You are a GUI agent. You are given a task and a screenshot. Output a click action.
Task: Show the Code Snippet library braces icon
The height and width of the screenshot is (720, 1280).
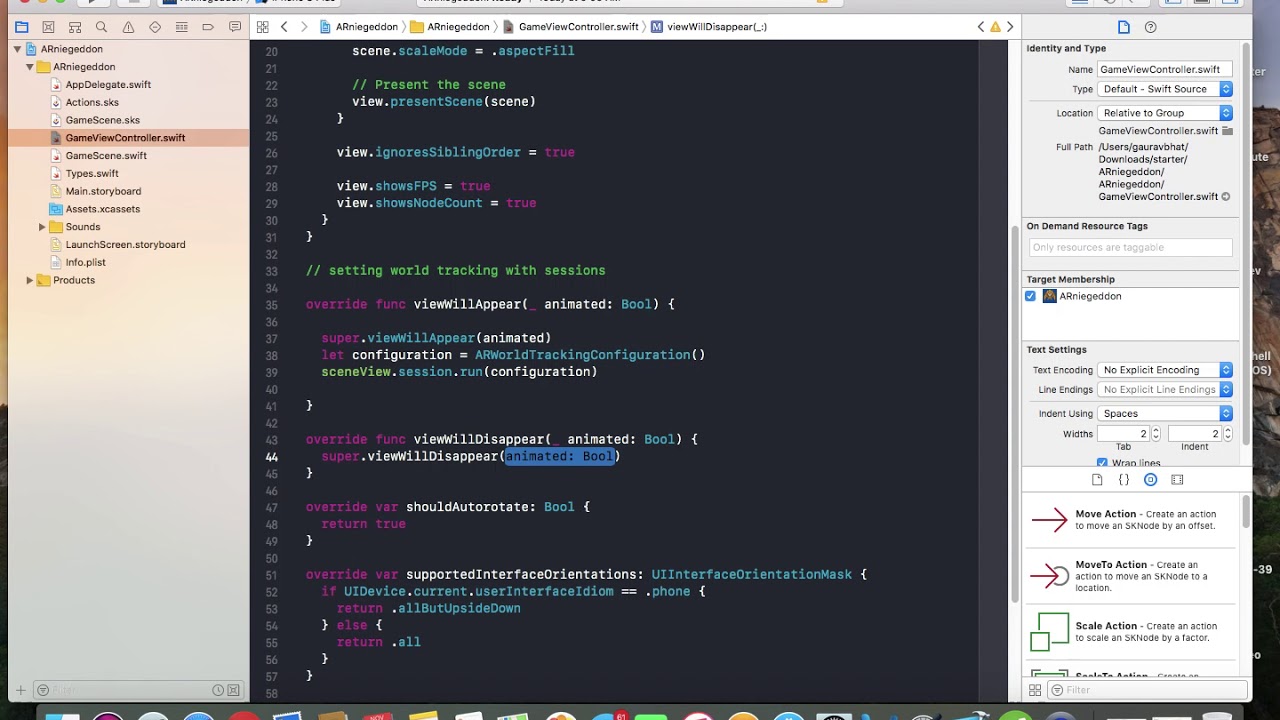tap(1123, 480)
